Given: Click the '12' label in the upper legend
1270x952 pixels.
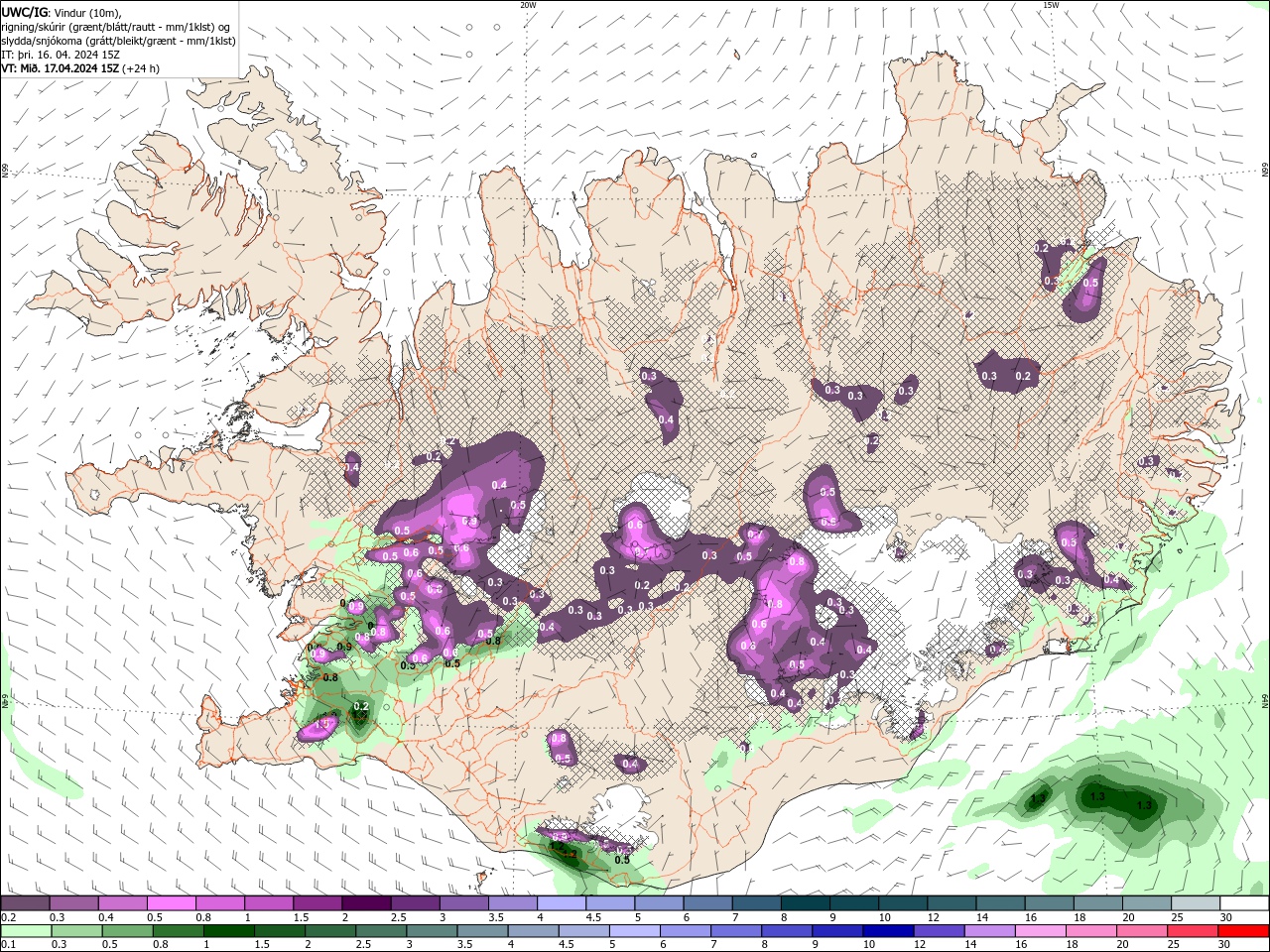Looking at the screenshot, I should coord(935,917).
